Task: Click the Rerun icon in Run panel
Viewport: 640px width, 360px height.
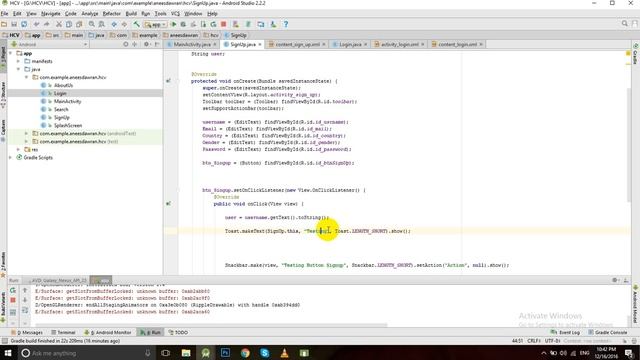Action: point(13,290)
